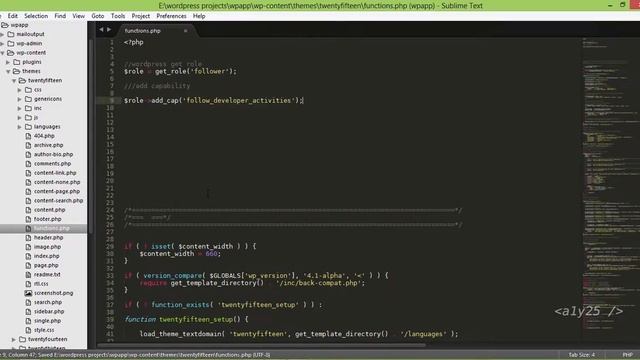Collapse the themes folder arrow

click(8, 71)
